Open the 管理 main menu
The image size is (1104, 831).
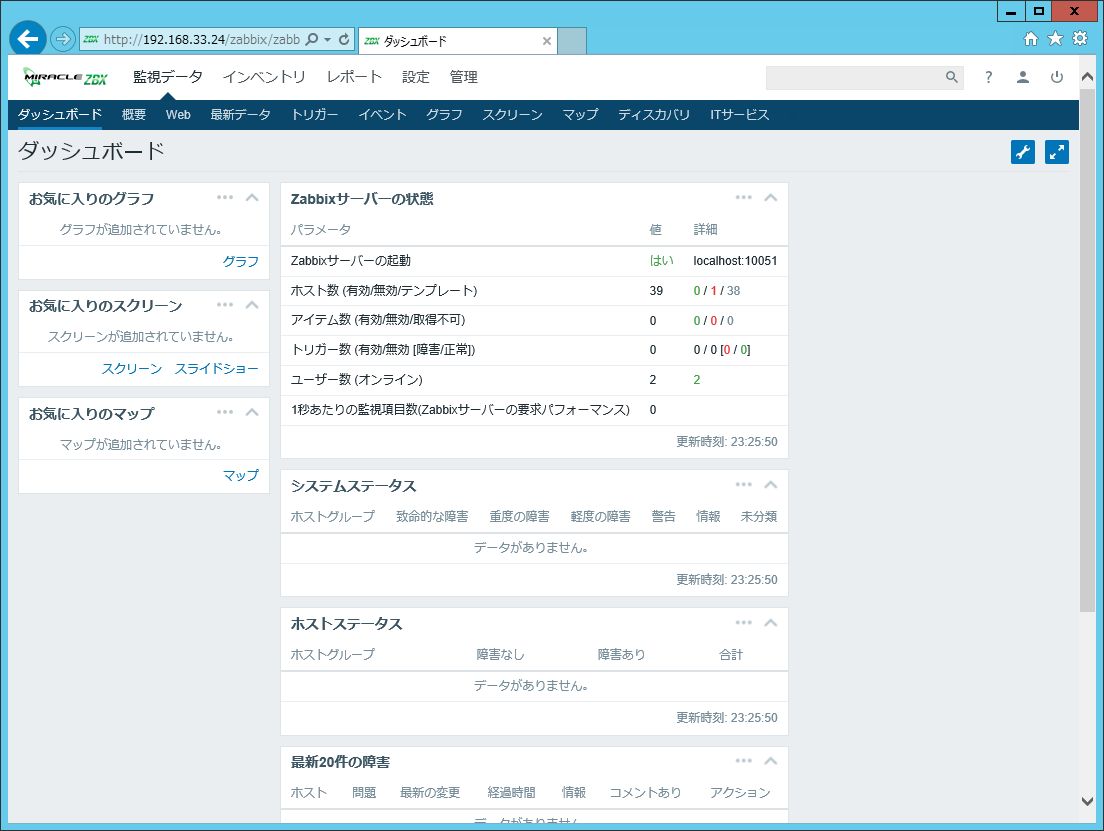pos(463,77)
